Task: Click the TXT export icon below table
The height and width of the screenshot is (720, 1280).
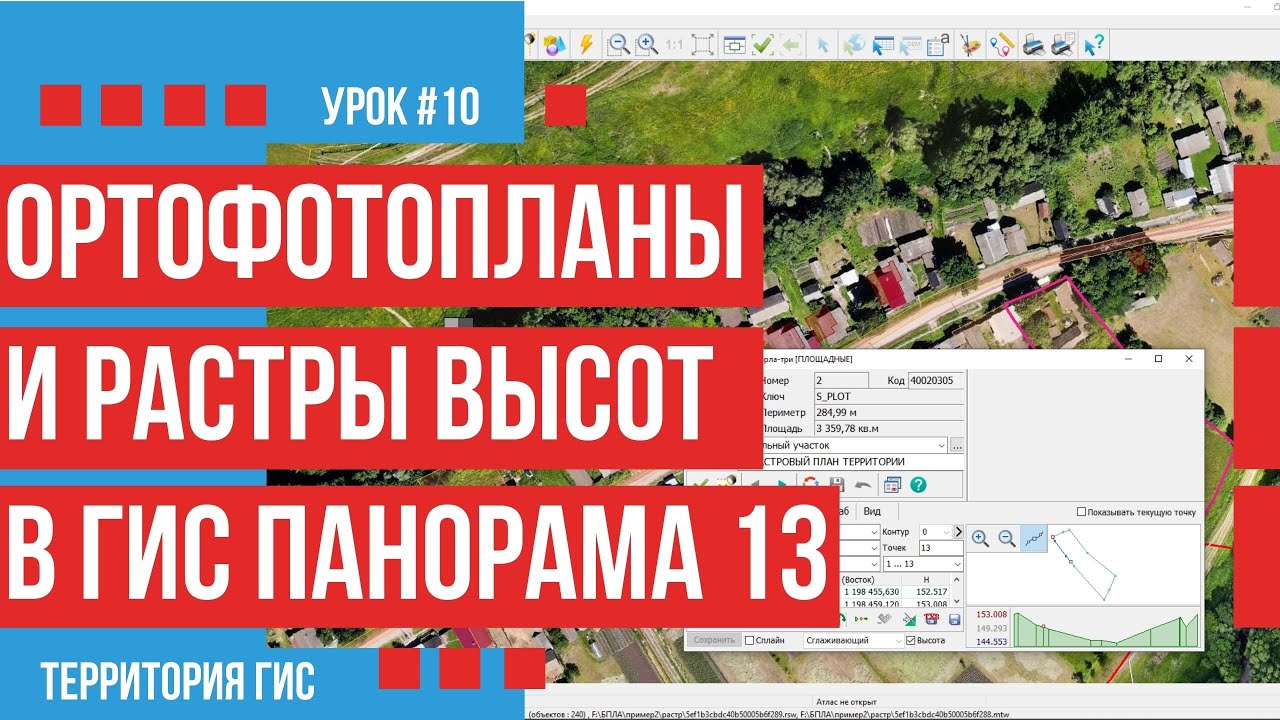Action: tap(931, 619)
